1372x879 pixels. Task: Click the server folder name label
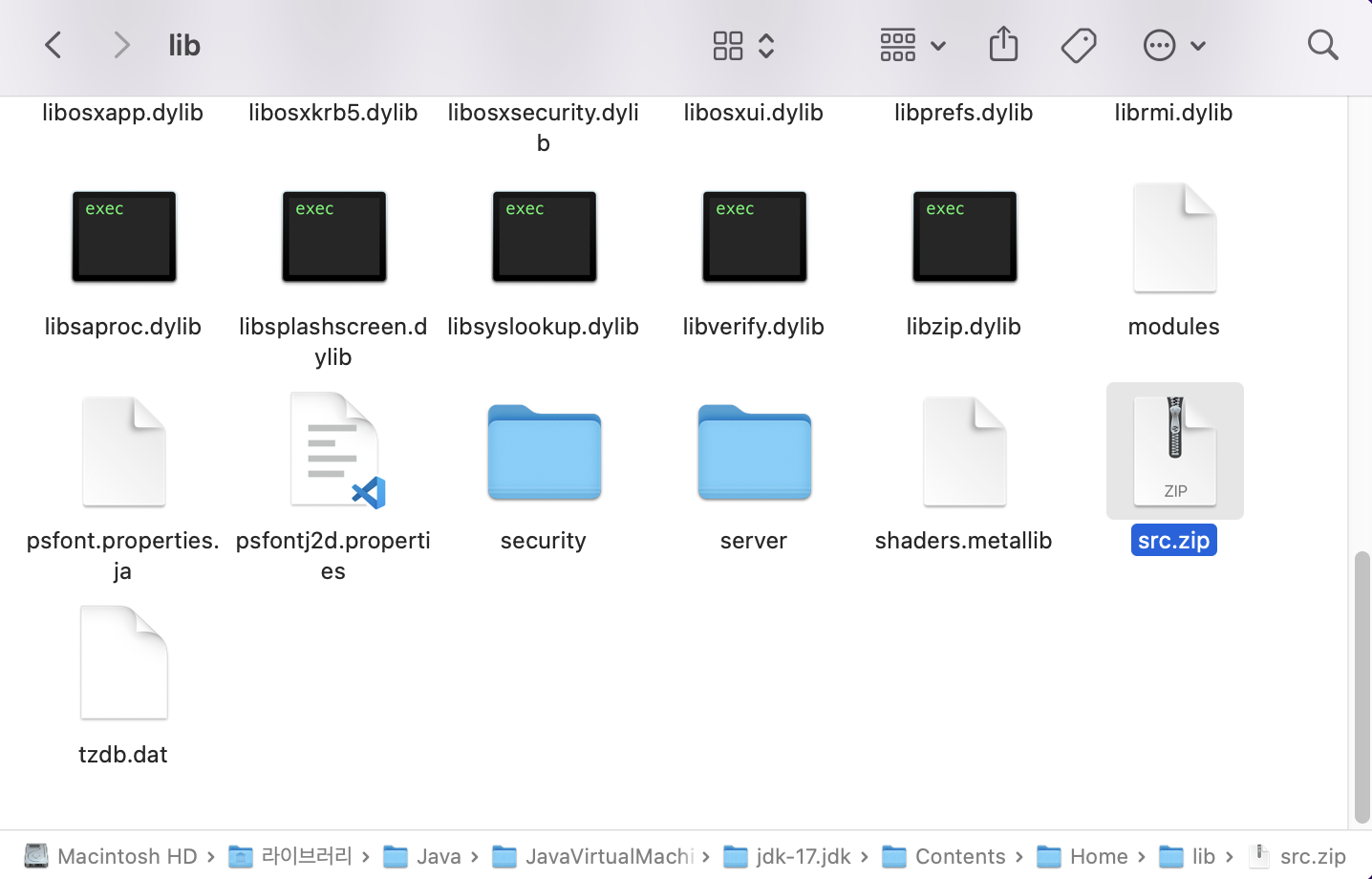point(754,541)
